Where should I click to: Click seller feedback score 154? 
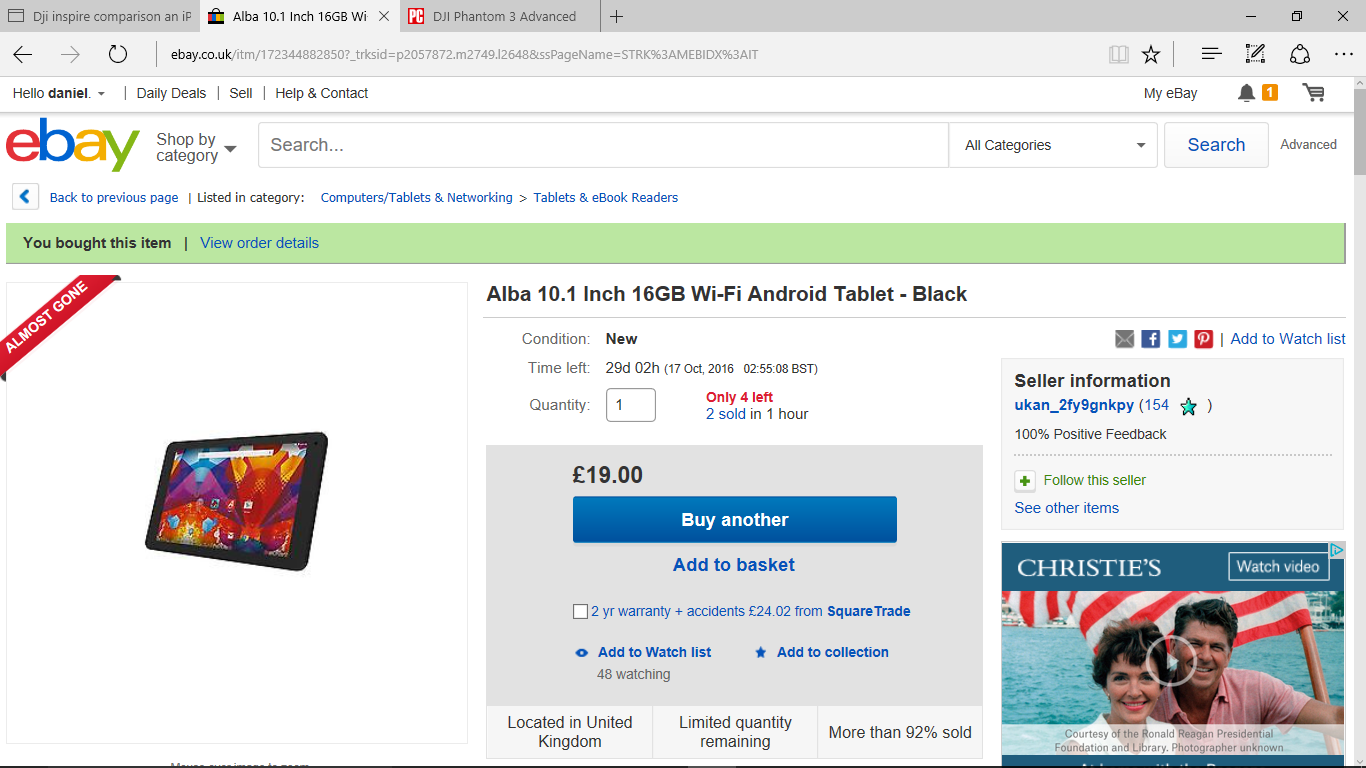click(x=1157, y=406)
